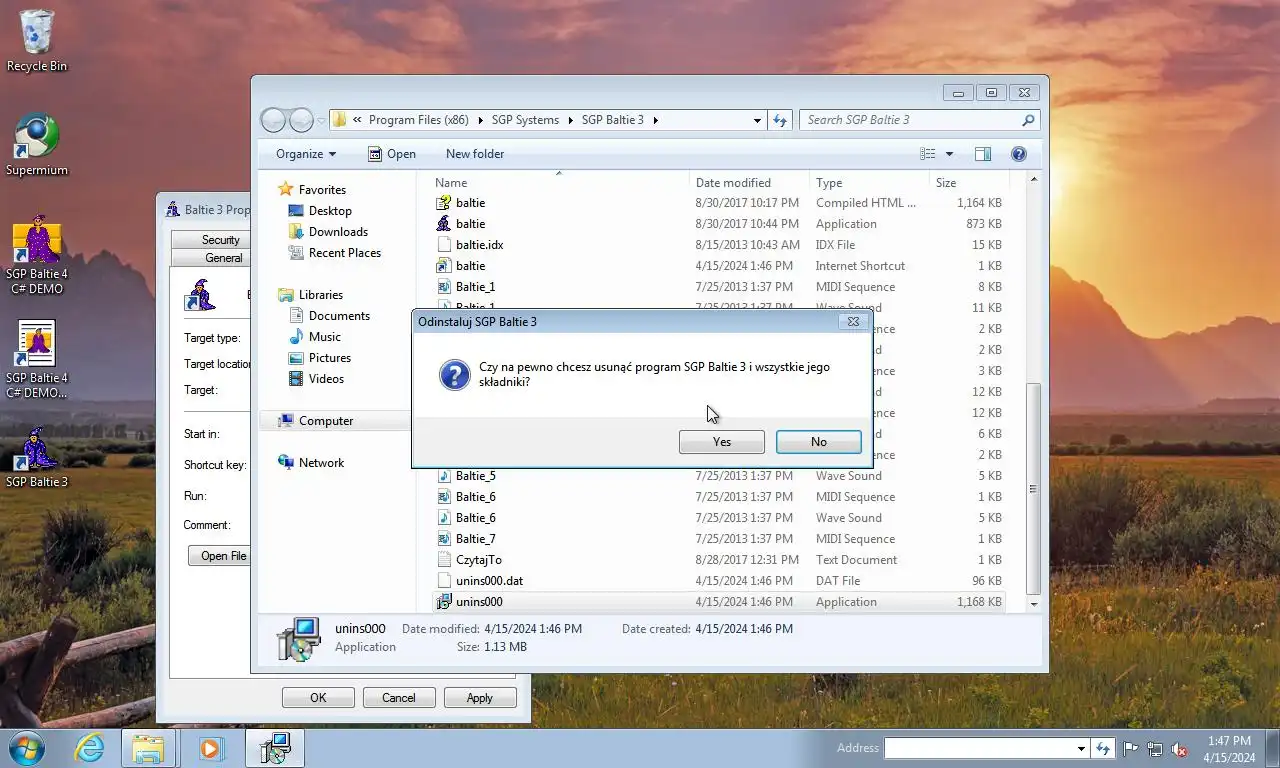The height and width of the screenshot is (768, 1280).
Task: Open SGP Baltie 4 C# DEMO document shortcut
Action: (37, 360)
